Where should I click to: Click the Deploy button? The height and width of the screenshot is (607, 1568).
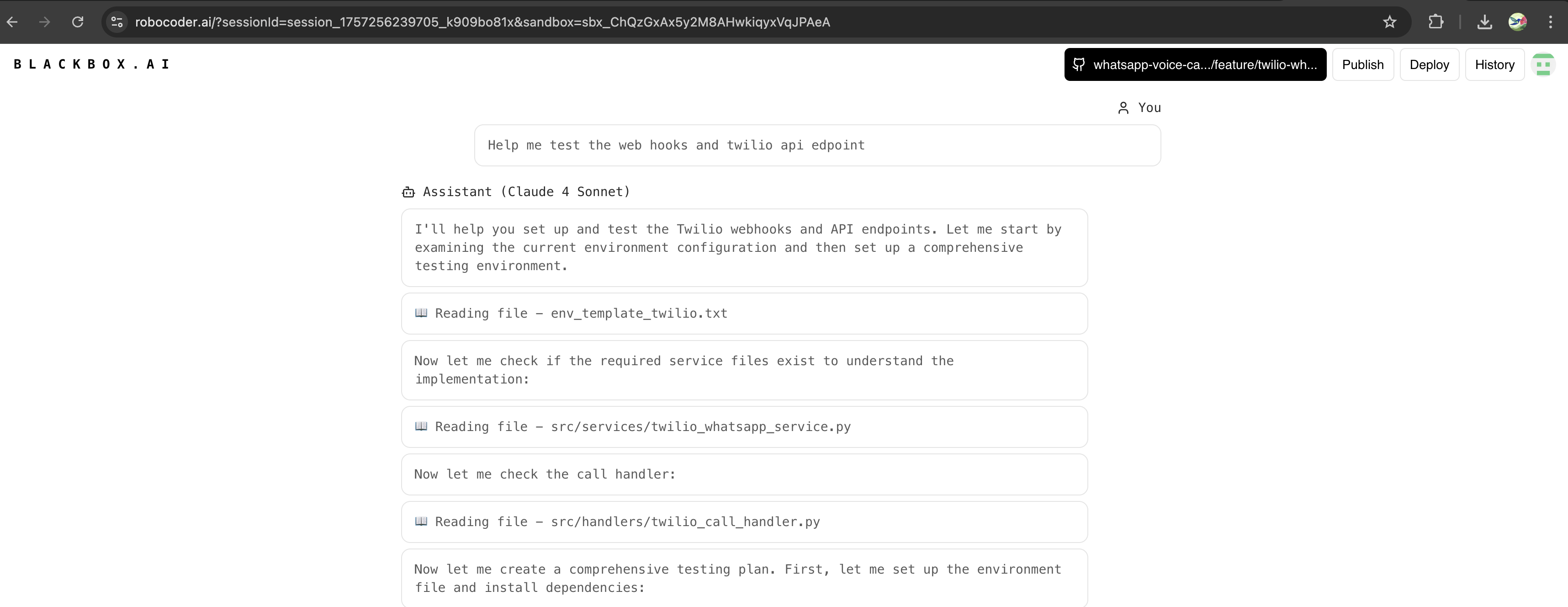[x=1429, y=64]
